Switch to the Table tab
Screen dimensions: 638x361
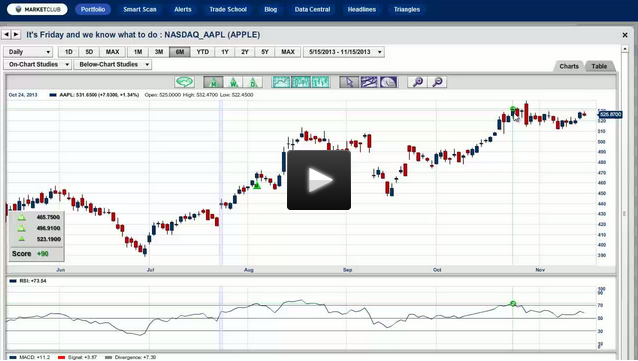(599, 66)
